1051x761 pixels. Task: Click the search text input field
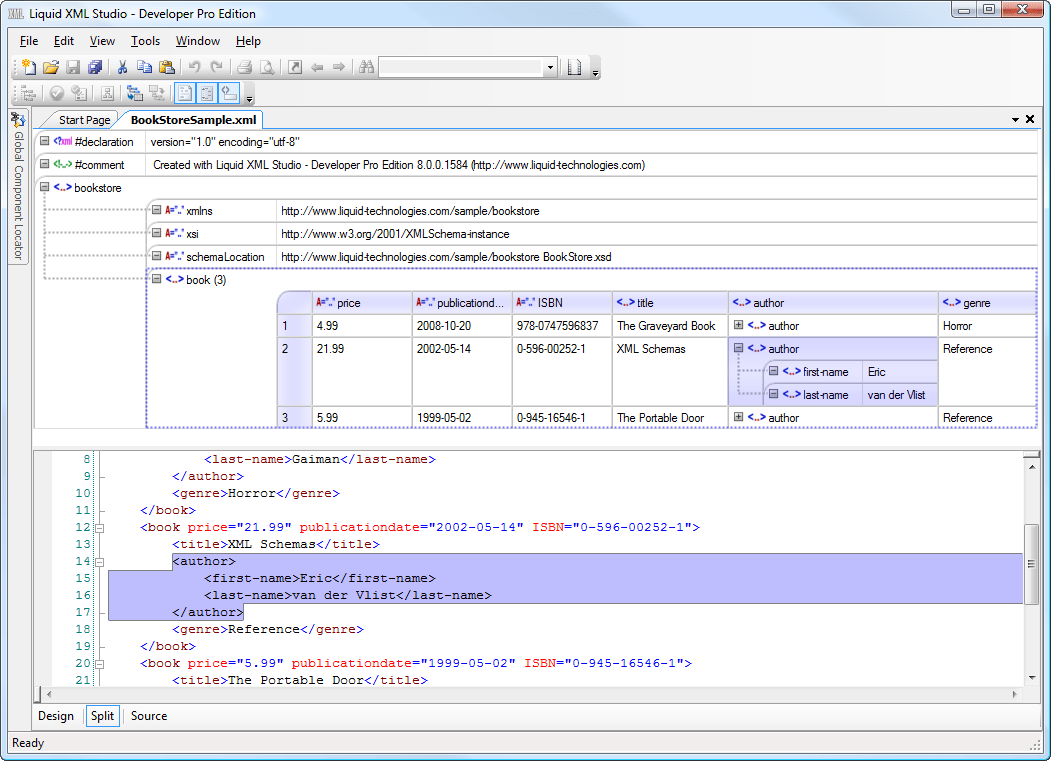tap(461, 67)
